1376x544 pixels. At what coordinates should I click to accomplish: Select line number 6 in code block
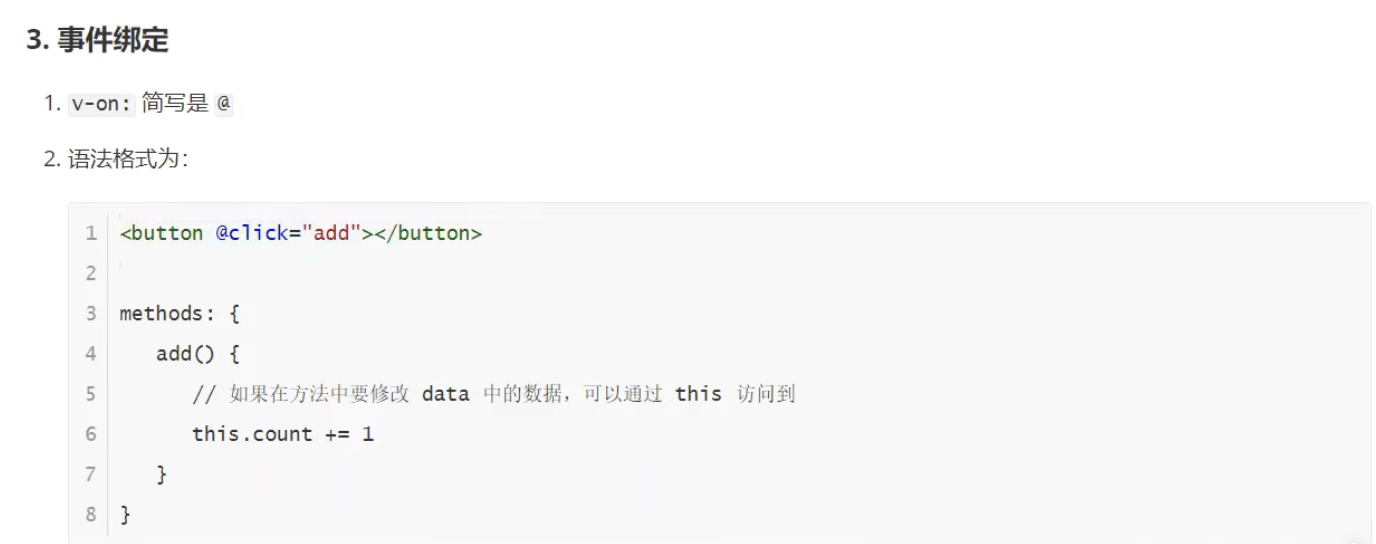[91, 434]
